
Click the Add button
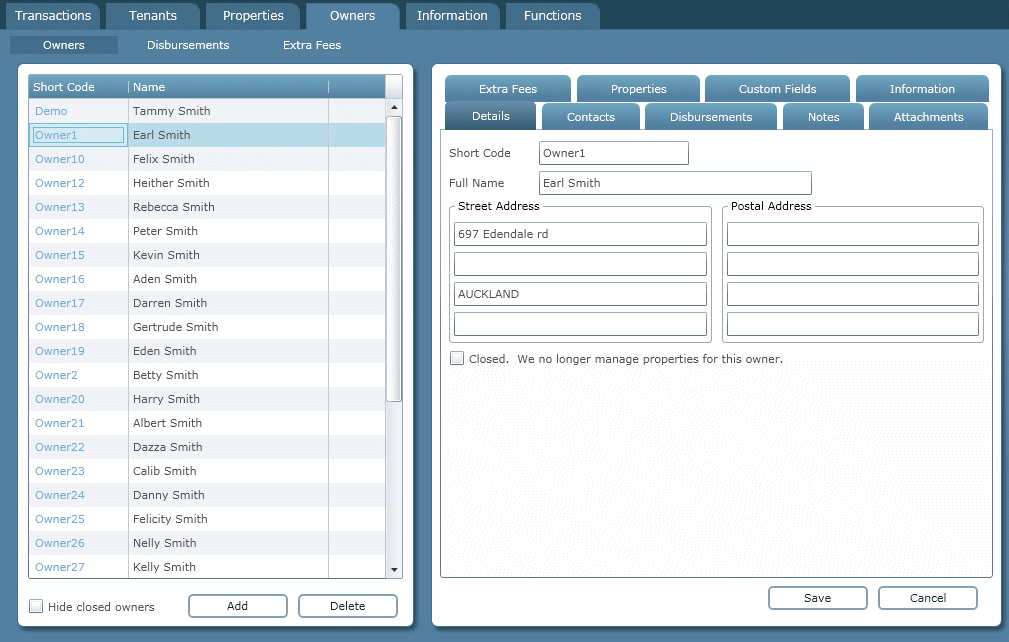point(237,606)
